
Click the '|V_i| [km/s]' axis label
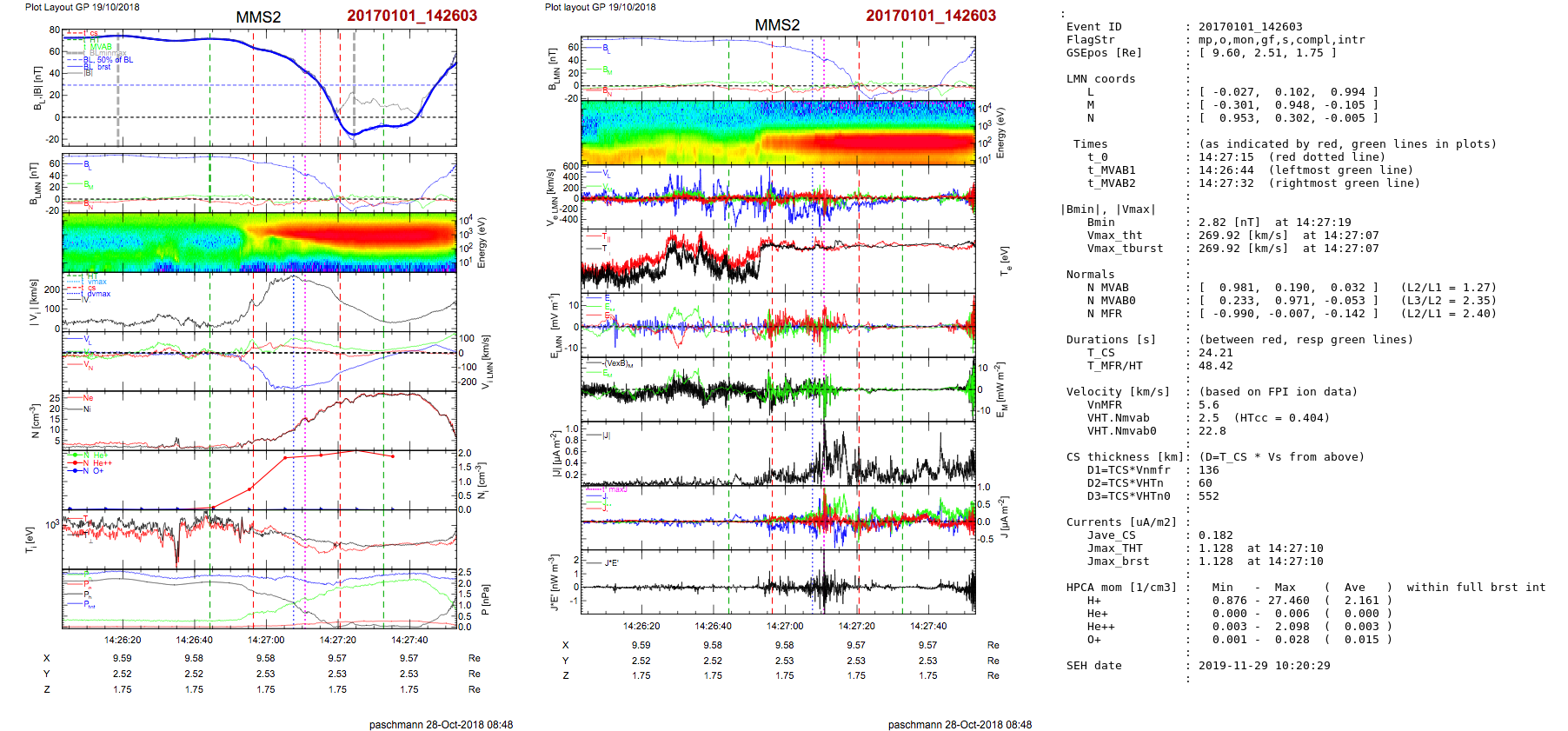34,302
